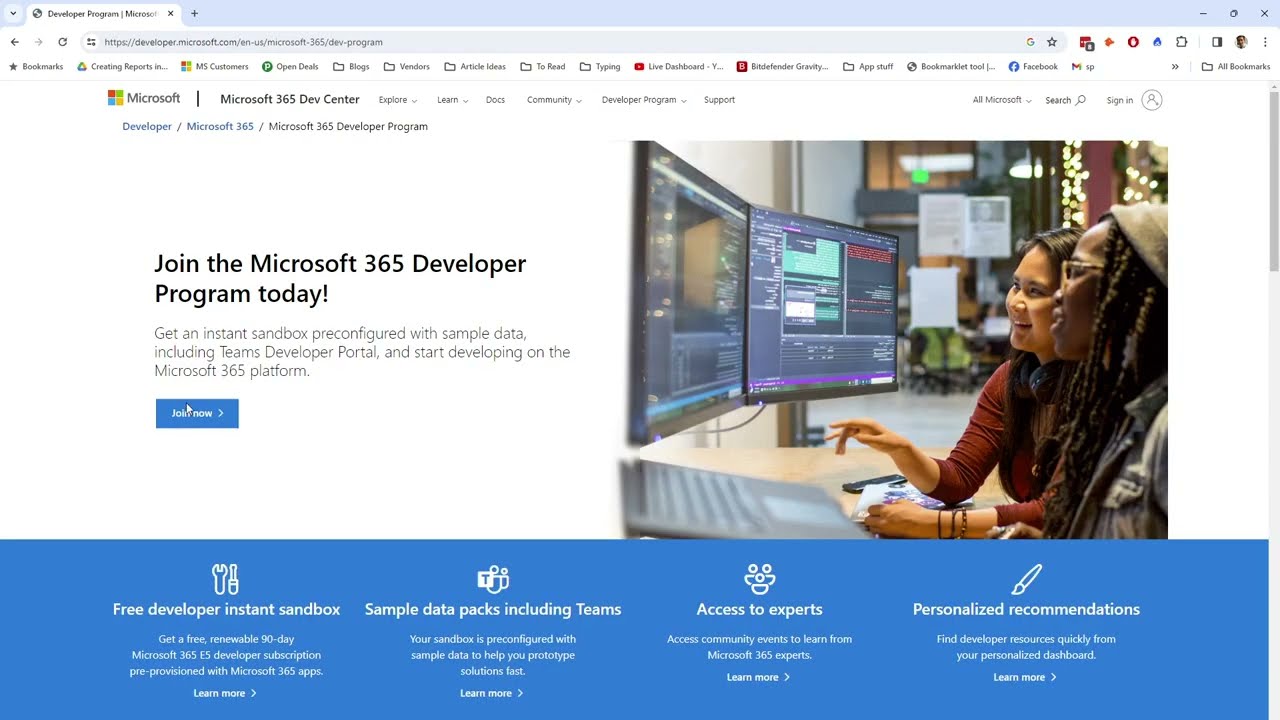Open the To Read bookmark folder

tap(543, 67)
